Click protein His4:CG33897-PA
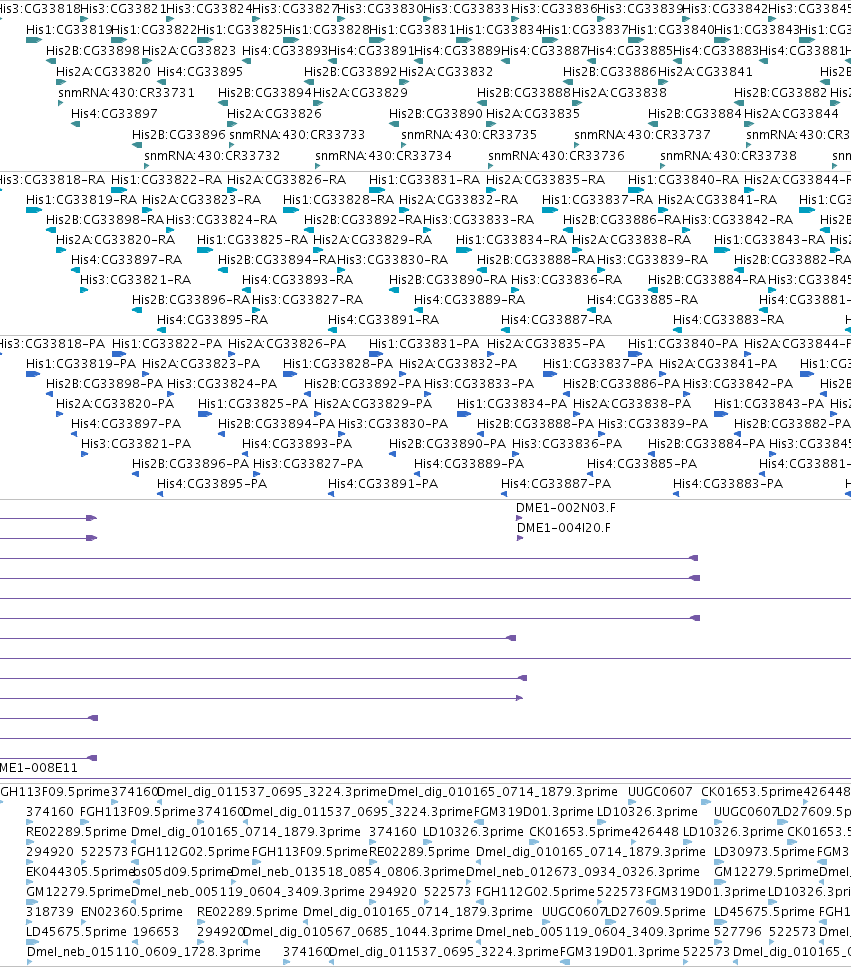The image size is (851, 967). click(126, 424)
